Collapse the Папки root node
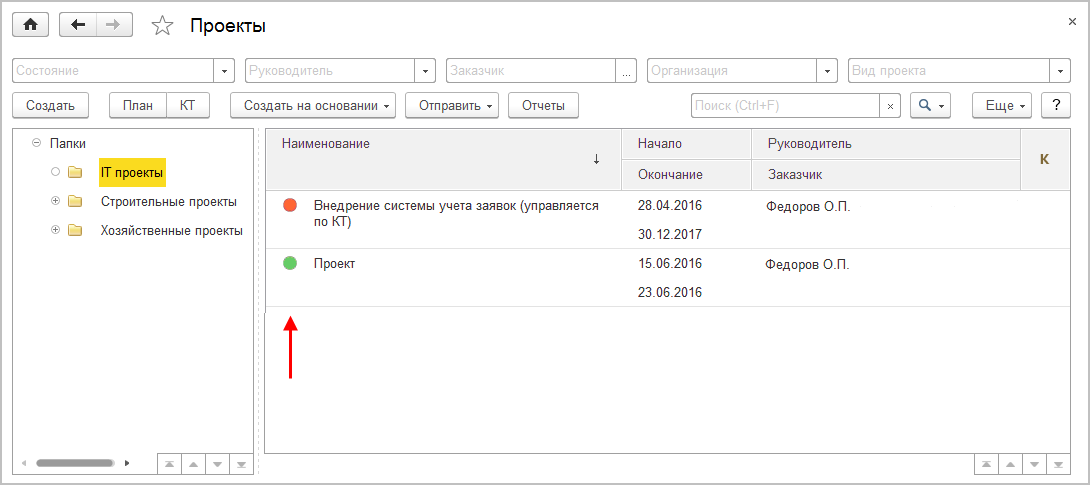The image size is (1090, 485). tap(37, 143)
